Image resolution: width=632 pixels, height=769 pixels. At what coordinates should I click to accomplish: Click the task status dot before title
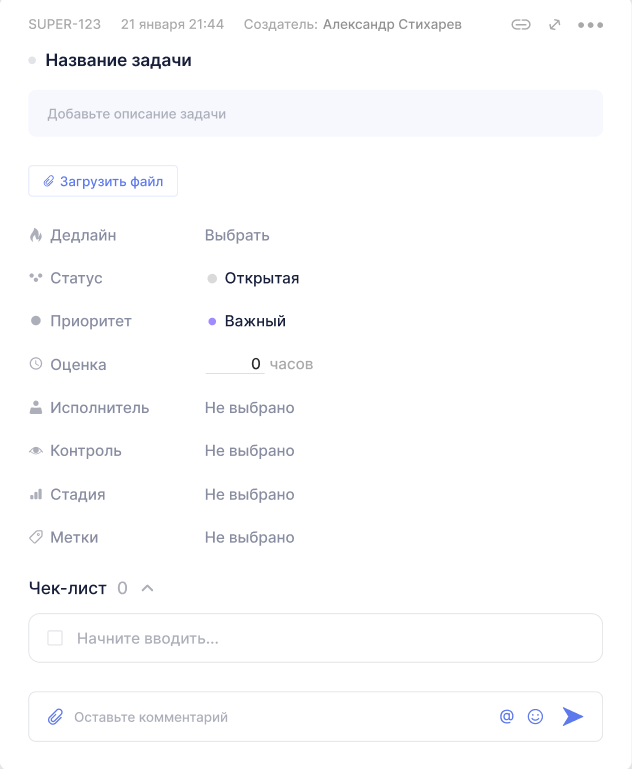32,61
